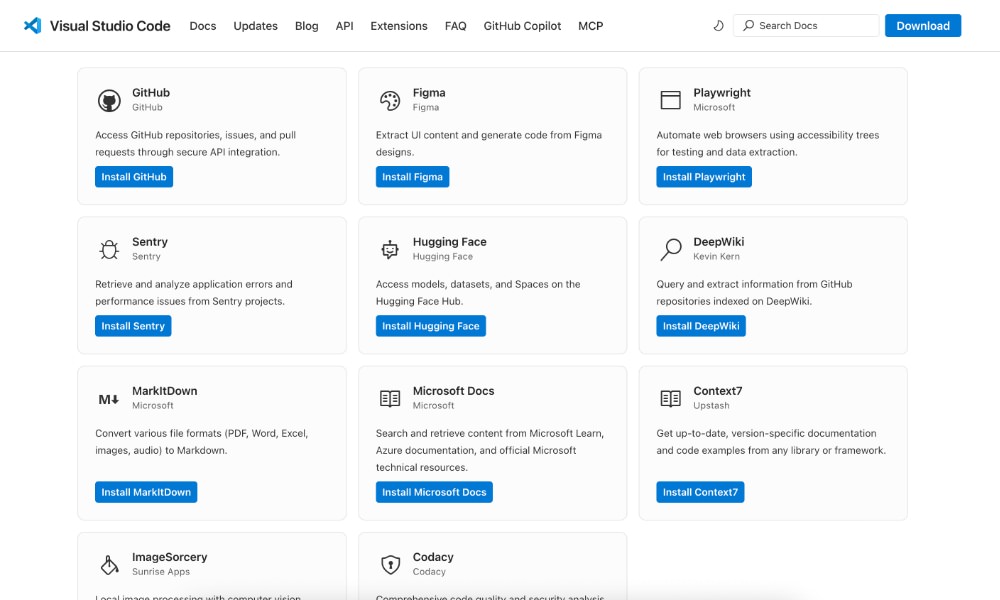Image resolution: width=1000 pixels, height=600 pixels.
Task: Click the Figma server logo icon
Action: [391, 99]
